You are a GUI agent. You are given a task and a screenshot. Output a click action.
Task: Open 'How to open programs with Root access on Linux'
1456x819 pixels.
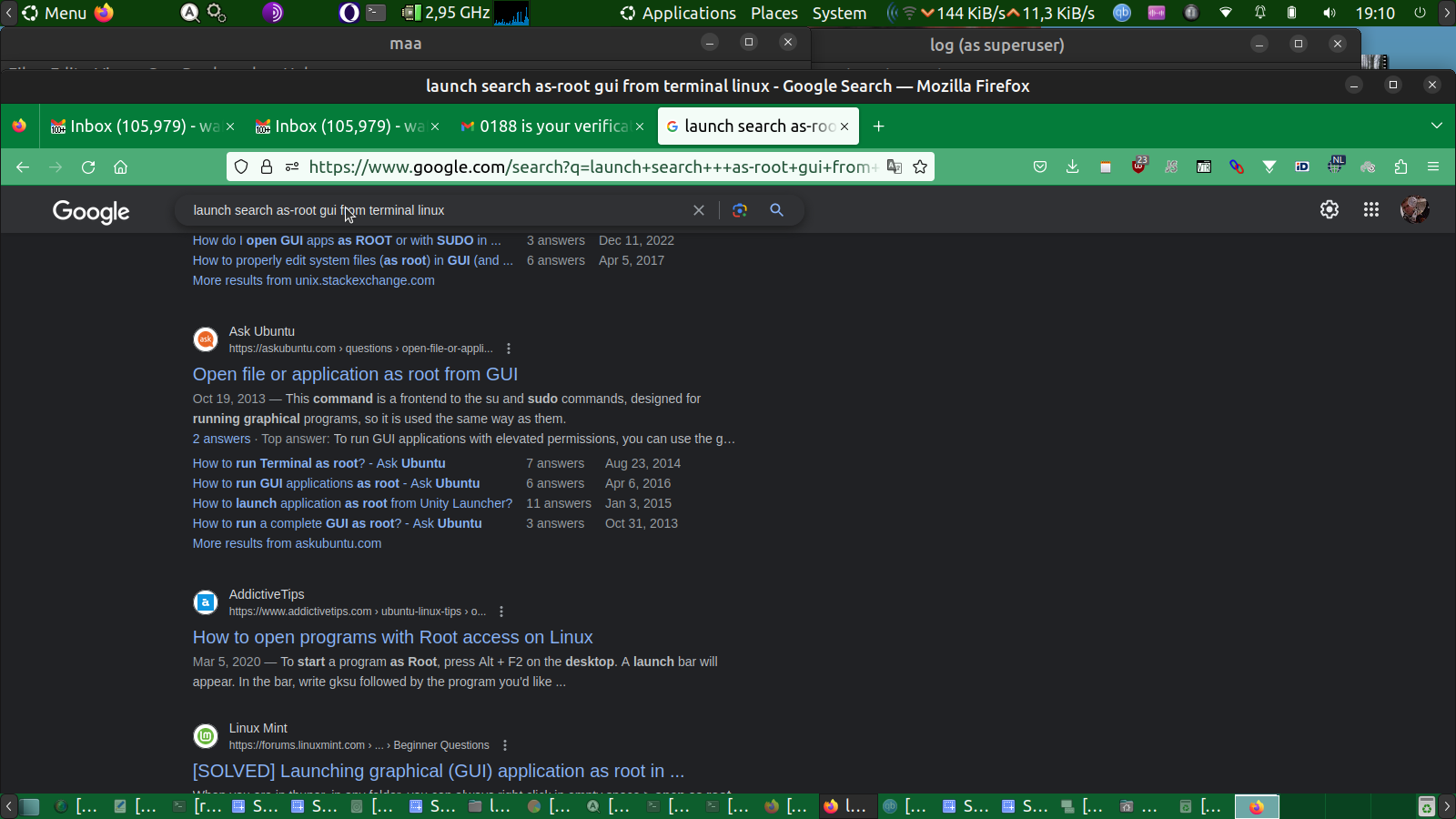pyautogui.click(x=392, y=637)
